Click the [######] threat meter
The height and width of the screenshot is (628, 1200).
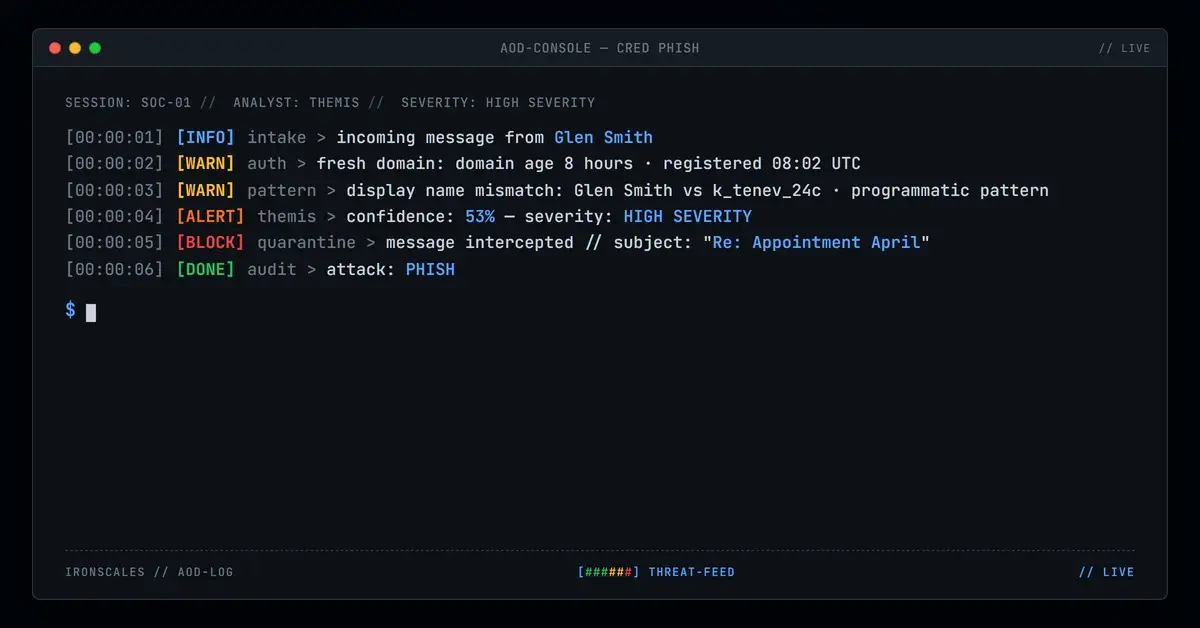point(608,572)
